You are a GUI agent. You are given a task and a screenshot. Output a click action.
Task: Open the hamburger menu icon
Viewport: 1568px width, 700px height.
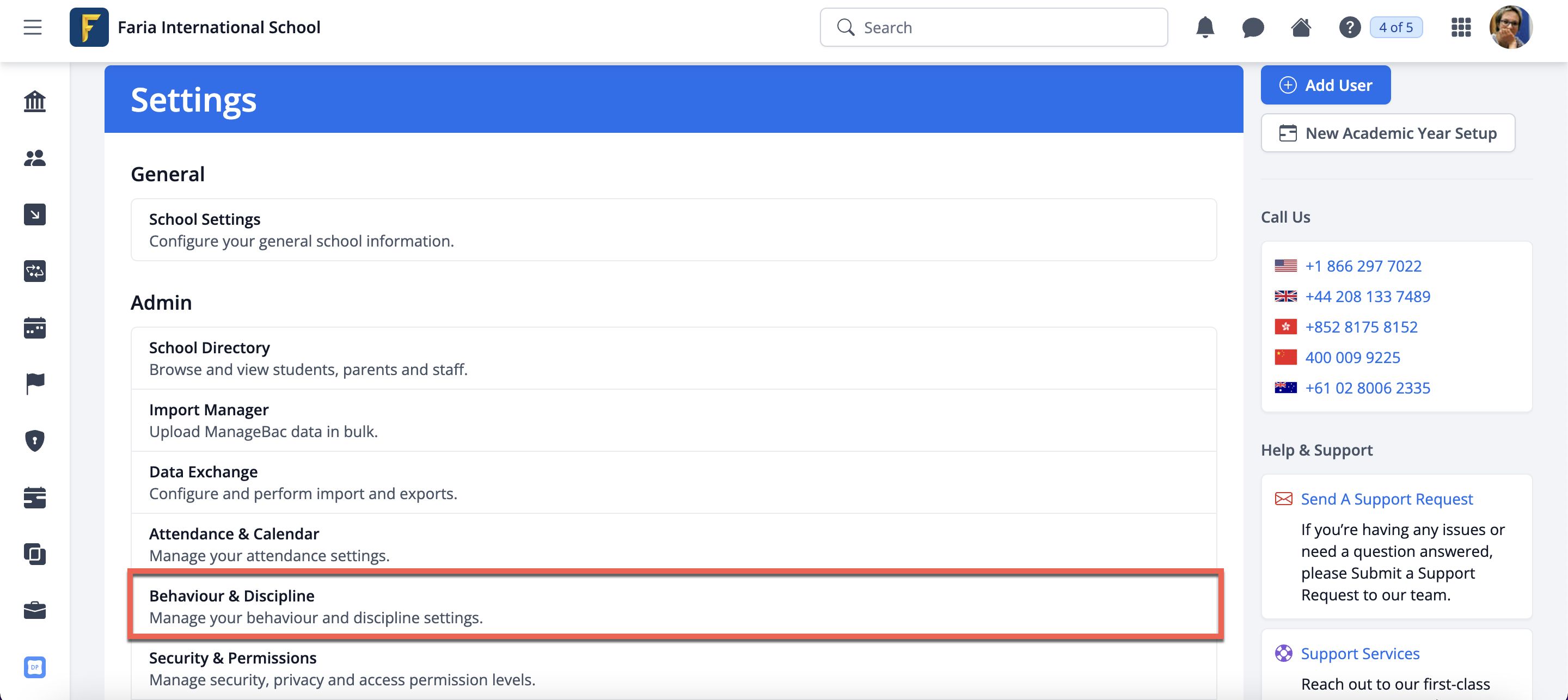click(32, 27)
